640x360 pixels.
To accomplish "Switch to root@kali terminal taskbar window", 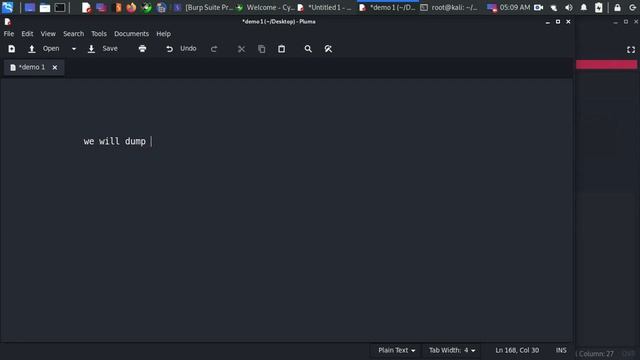I will (x=449, y=7).
